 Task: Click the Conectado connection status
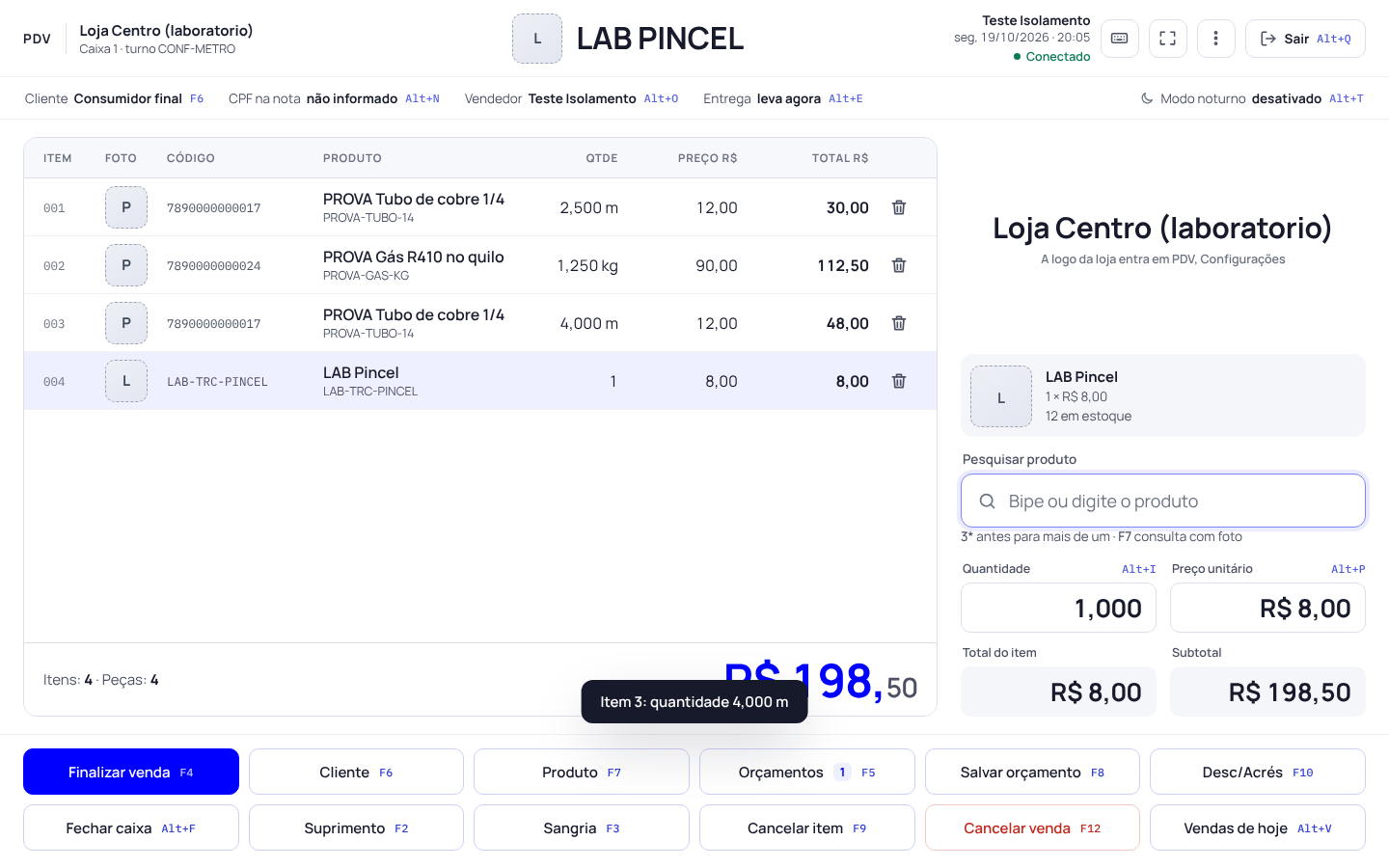[1051, 57]
